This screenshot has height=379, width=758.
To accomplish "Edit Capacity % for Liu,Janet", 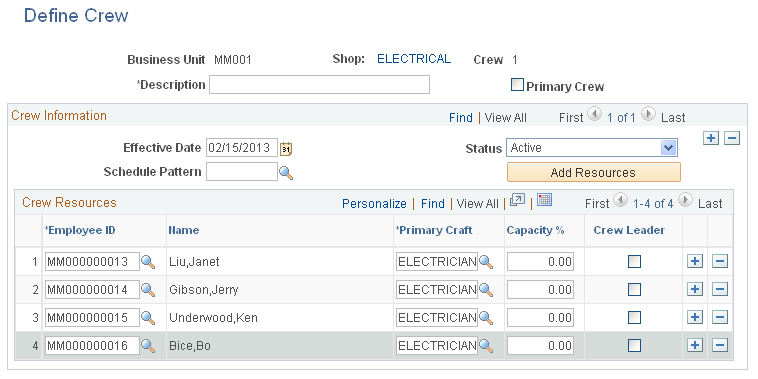I will point(540,262).
